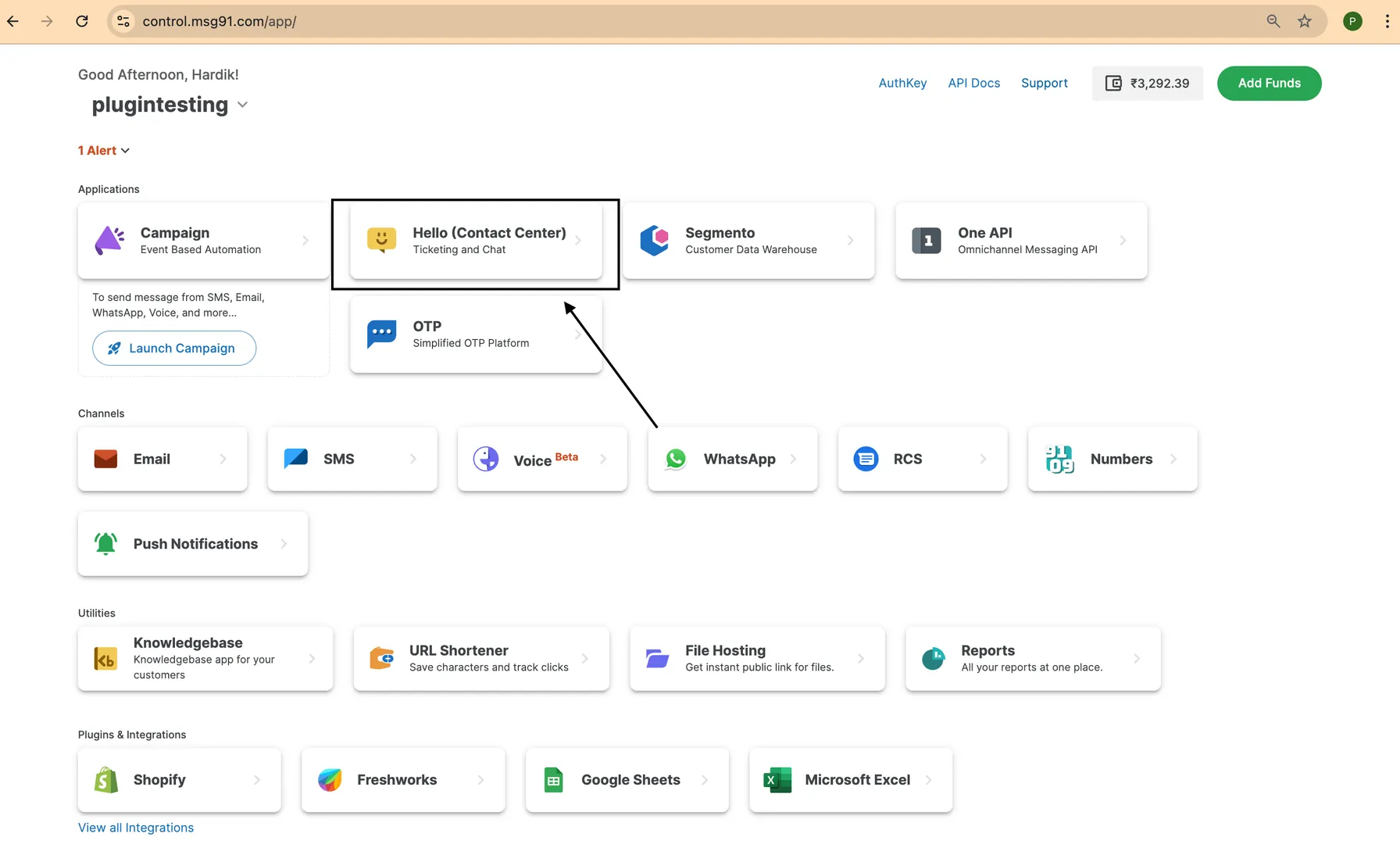Click the URL Shortener title
Image resolution: width=1400 pixels, height=844 pixels.
click(x=459, y=650)
